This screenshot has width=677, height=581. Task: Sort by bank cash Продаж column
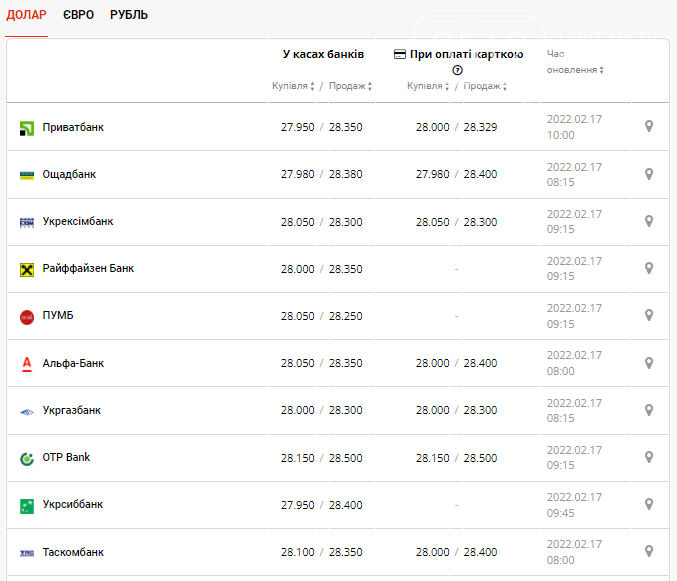[350, 86]
